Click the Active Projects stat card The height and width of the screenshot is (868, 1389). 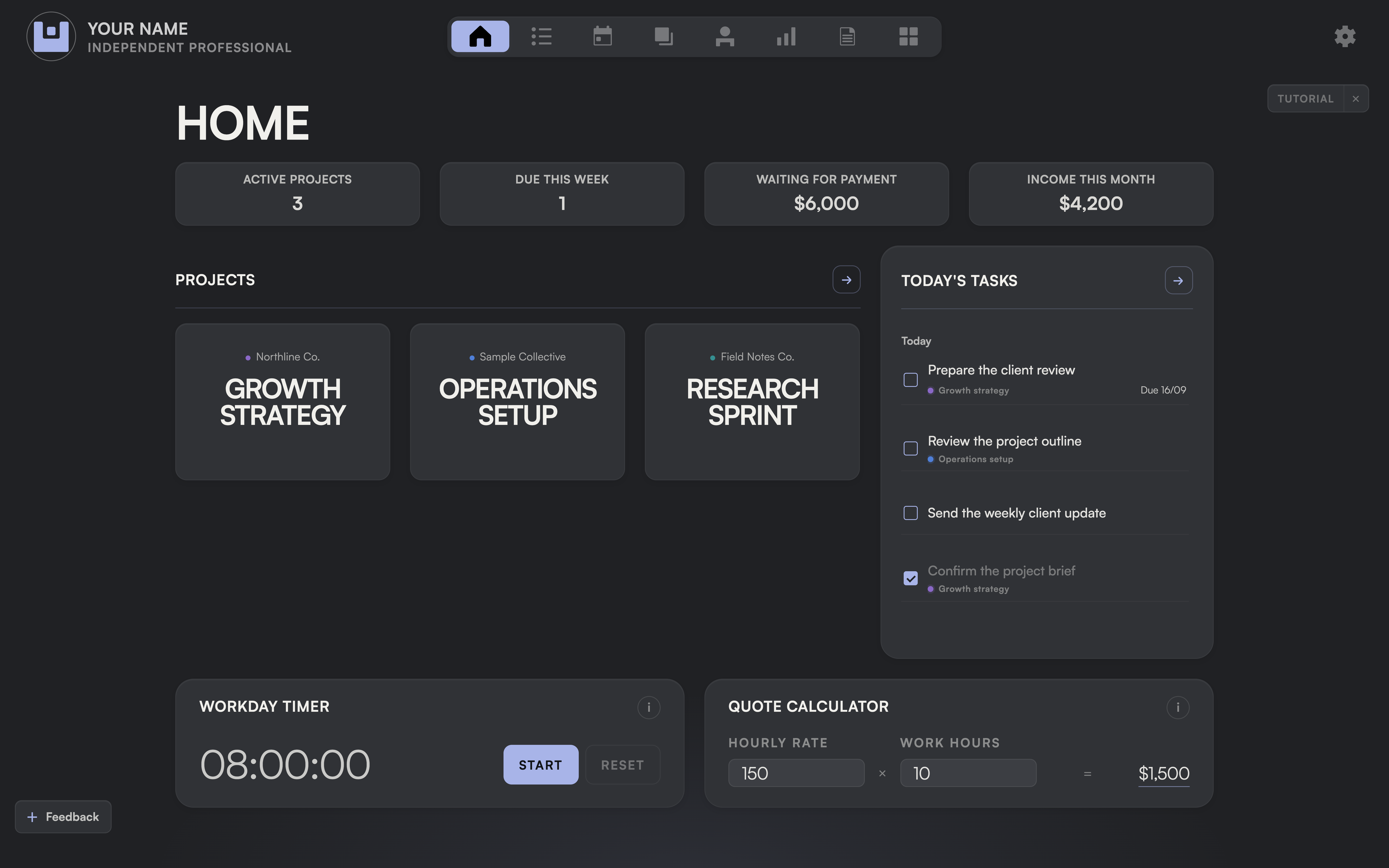coord(297,194)
